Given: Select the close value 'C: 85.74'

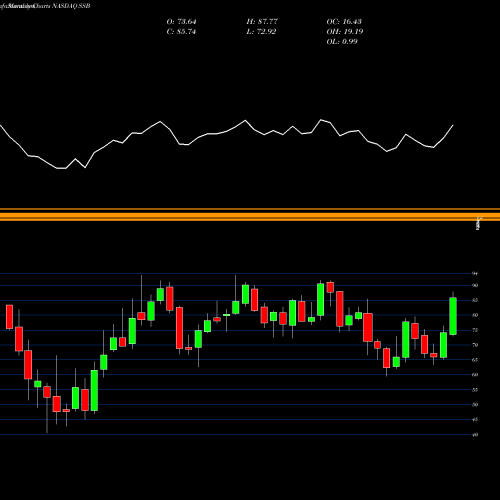Looking at the screenshot, I should 181,32.
